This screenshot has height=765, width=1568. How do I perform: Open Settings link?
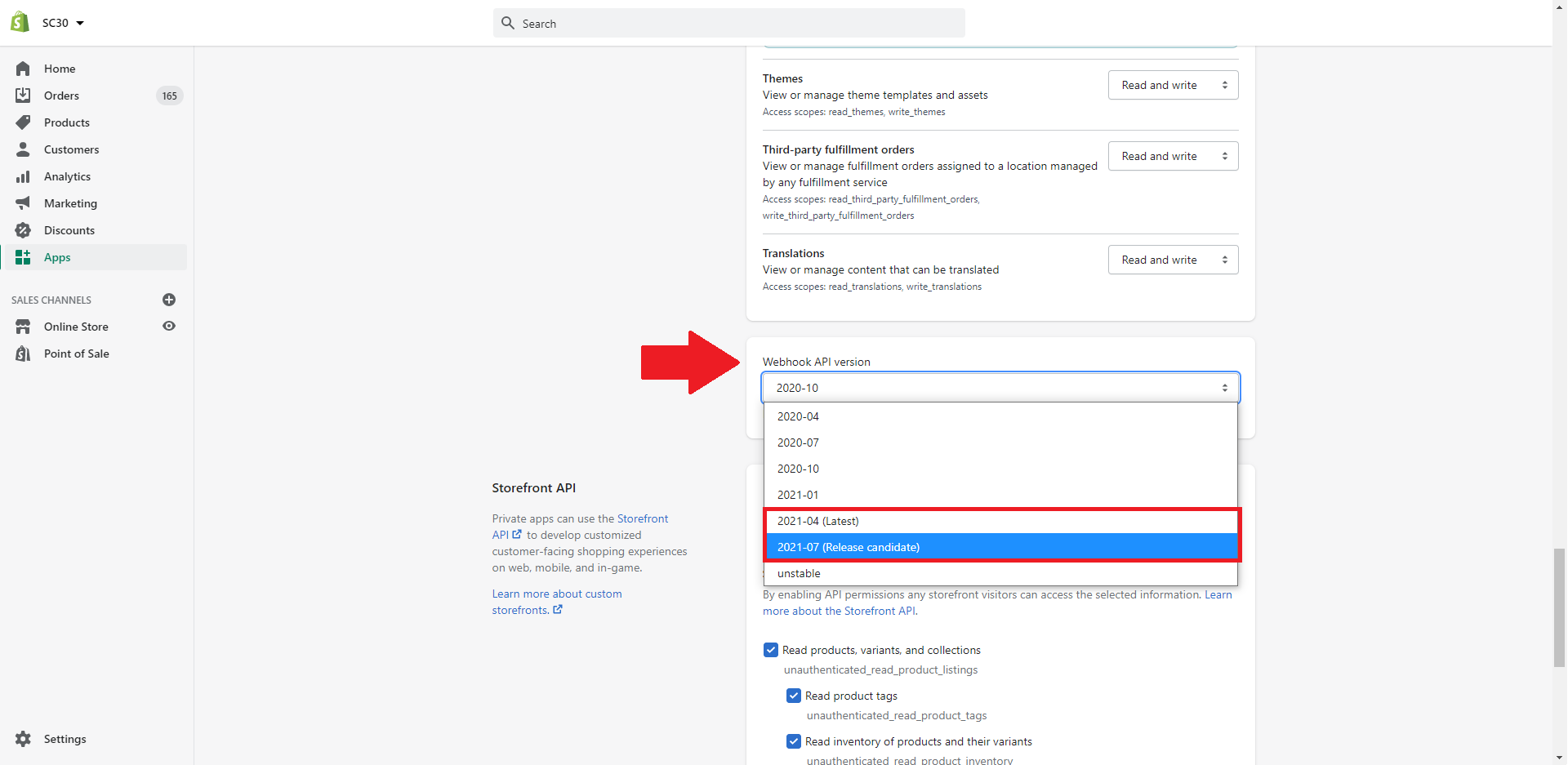65,739
